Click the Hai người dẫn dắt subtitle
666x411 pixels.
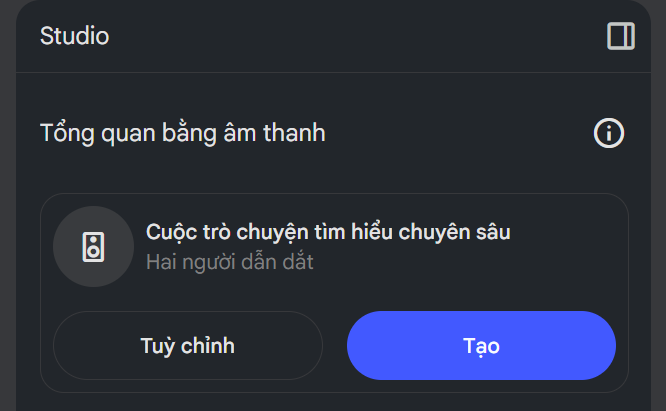230,262
